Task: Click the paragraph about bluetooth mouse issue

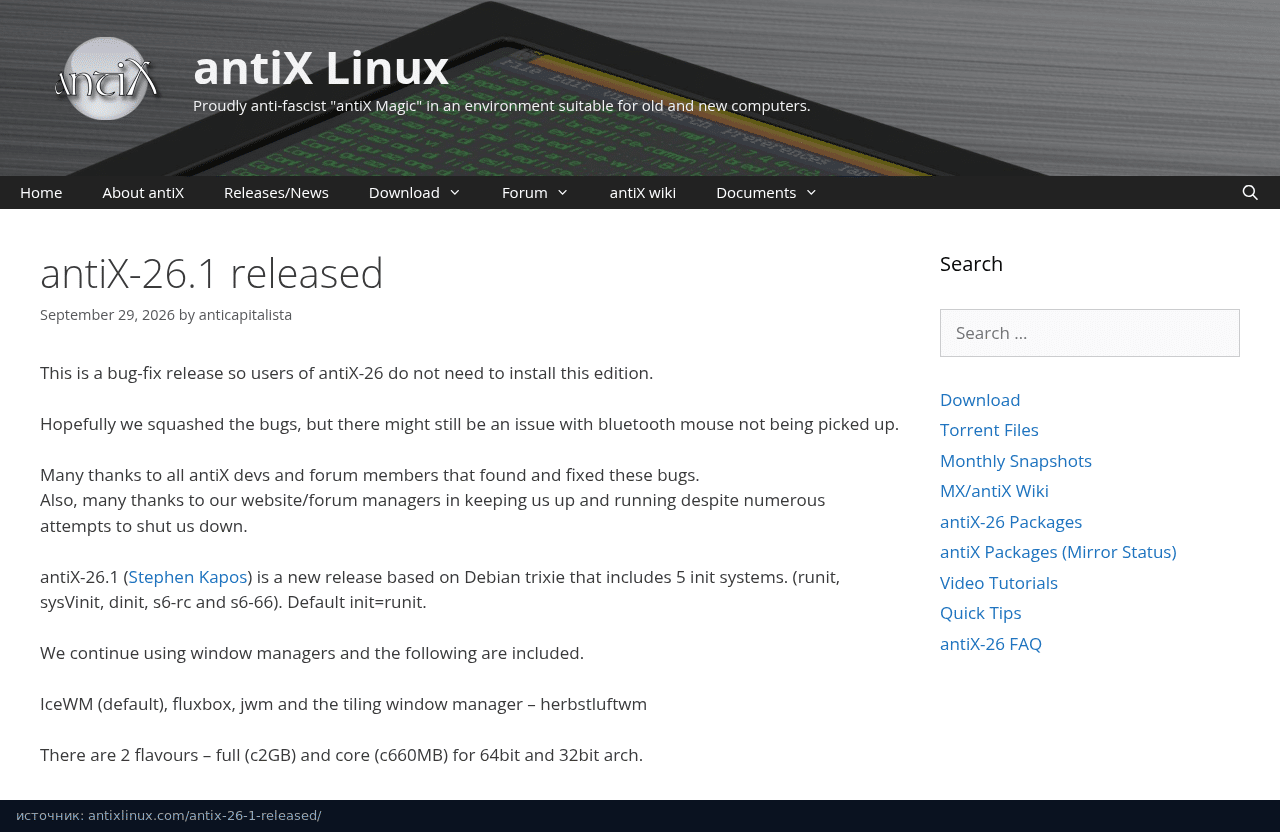Action: pos(469,424)
